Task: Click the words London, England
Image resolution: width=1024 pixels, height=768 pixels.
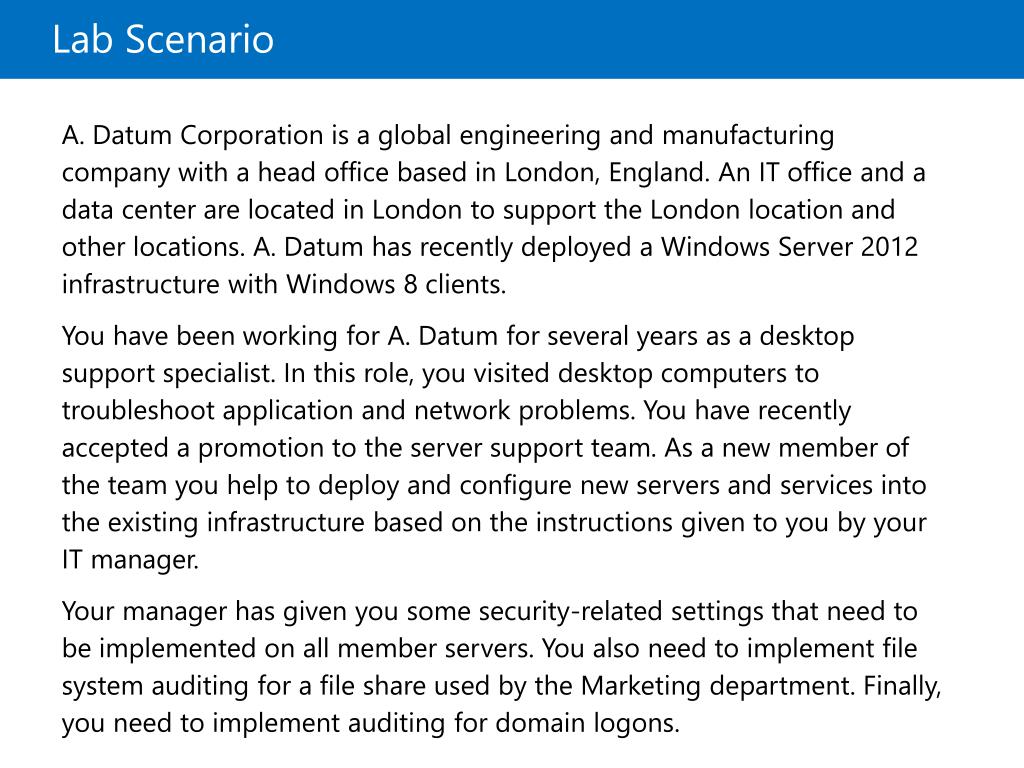Action: (607, 172)
